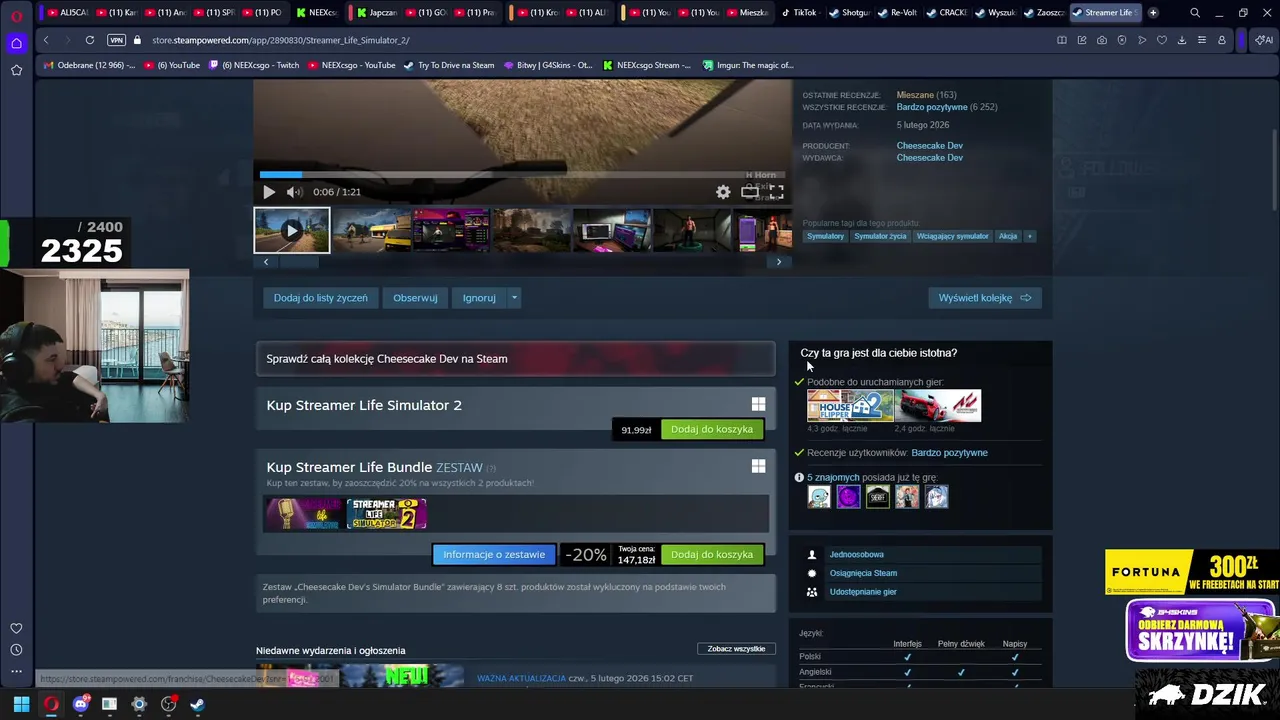The image size is (1280, 720).
Task: Open video settings gear in player
Action: coord(723,192)
